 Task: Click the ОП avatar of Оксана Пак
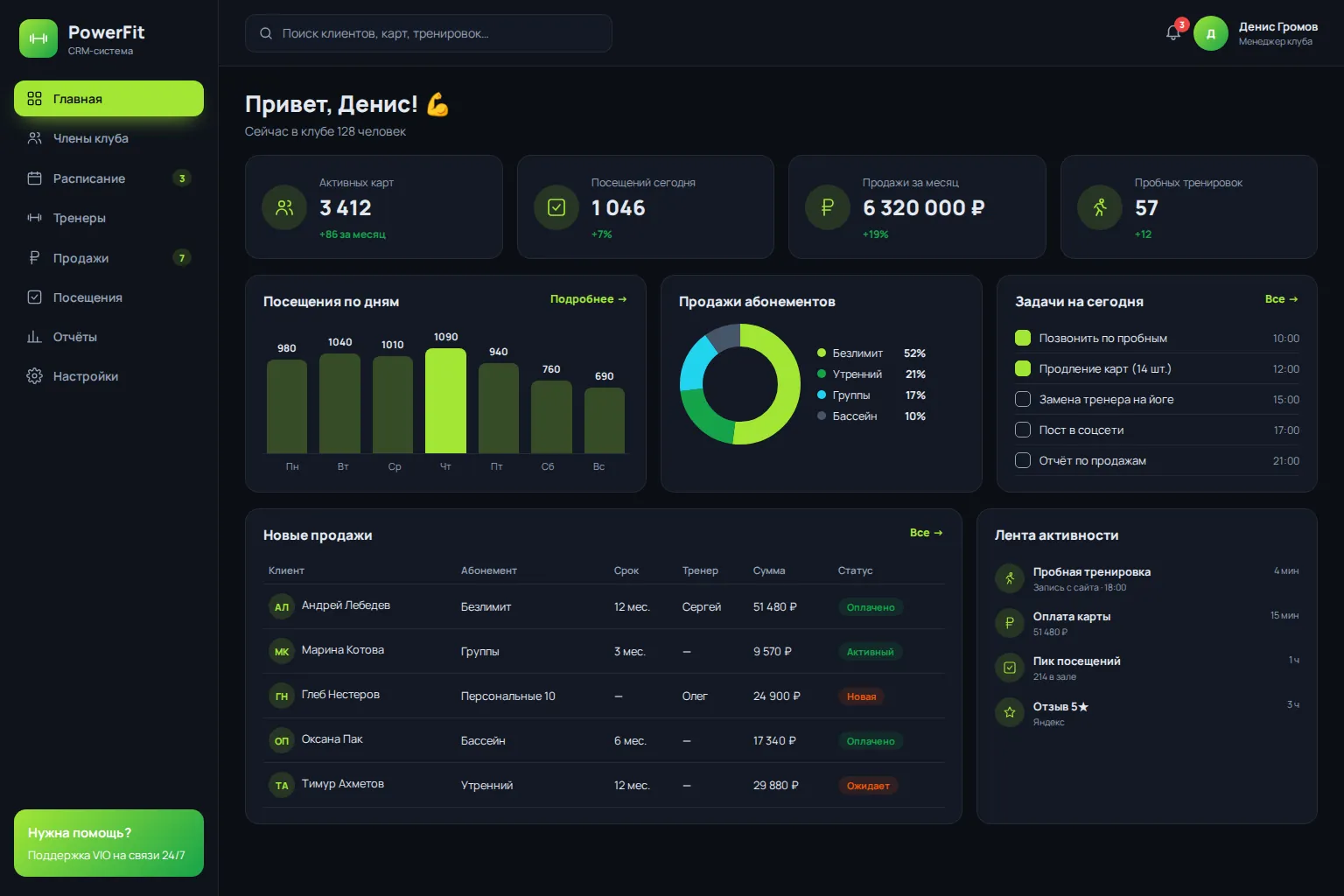click(x=282, y=740)
